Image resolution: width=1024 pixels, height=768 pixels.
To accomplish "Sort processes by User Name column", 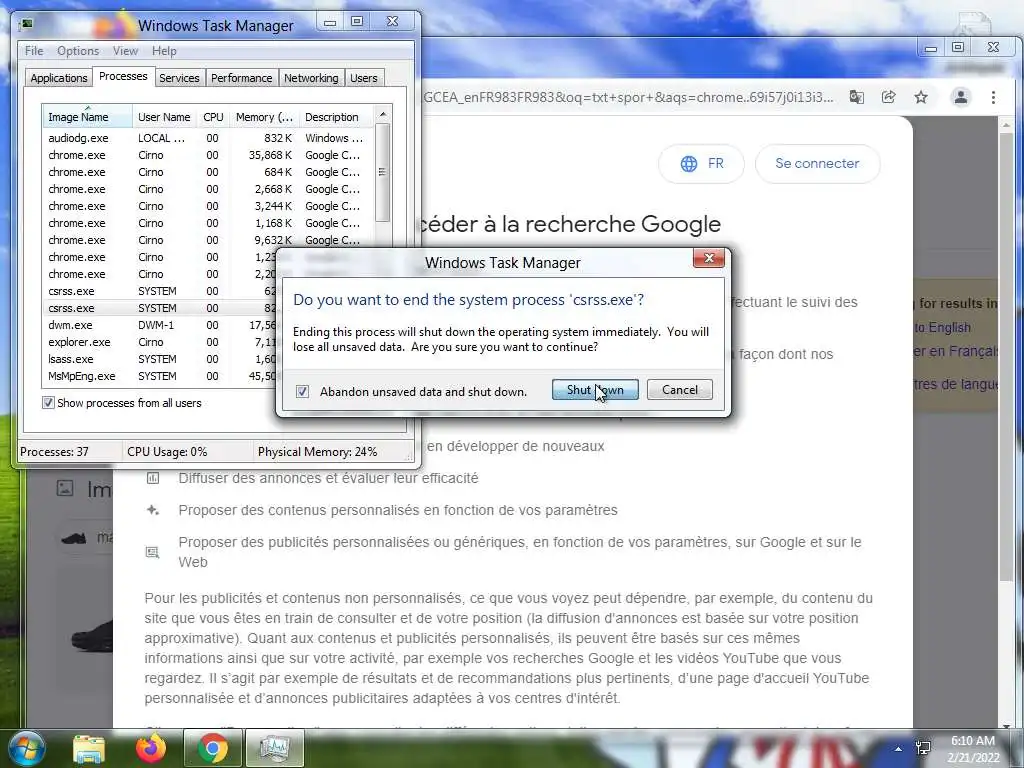I will [x=164, y=117].
